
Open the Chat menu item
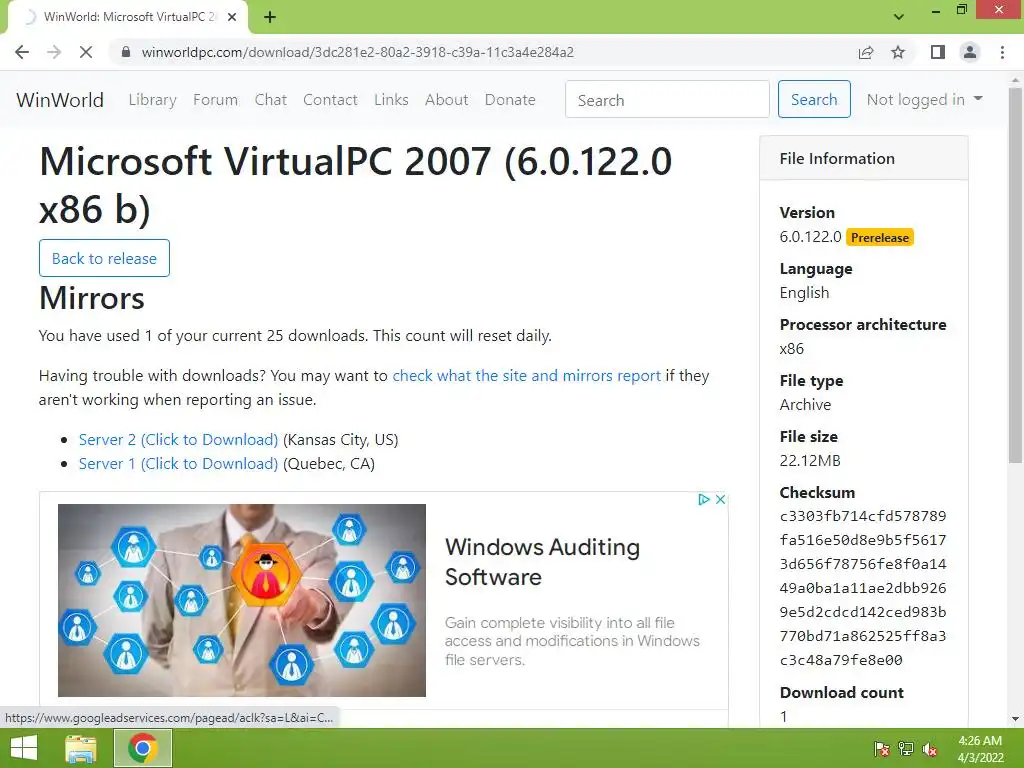[270, 99]
